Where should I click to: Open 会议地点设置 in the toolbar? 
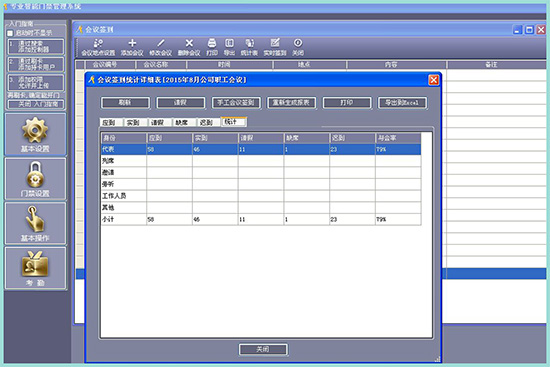(x=98, y=47)
